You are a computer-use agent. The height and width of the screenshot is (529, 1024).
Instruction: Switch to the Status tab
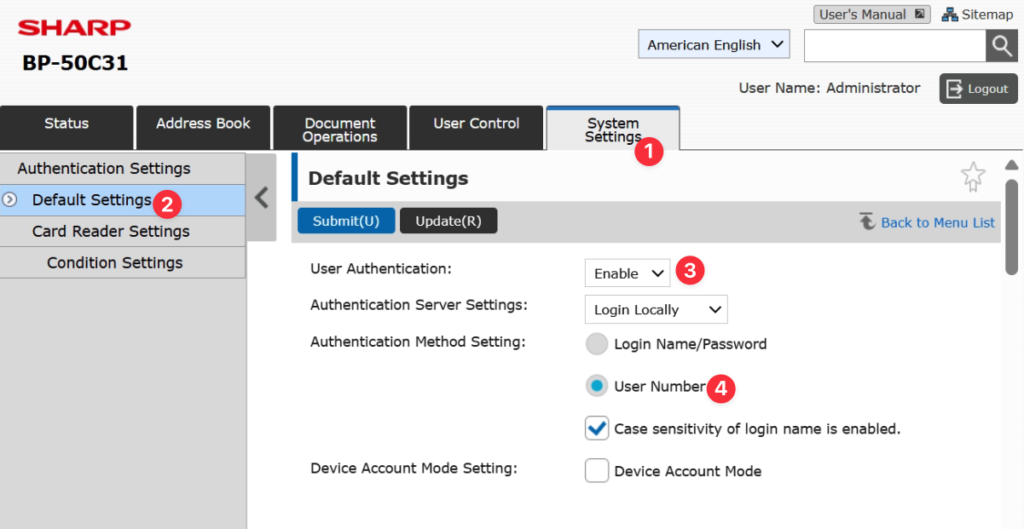(67, 128)
